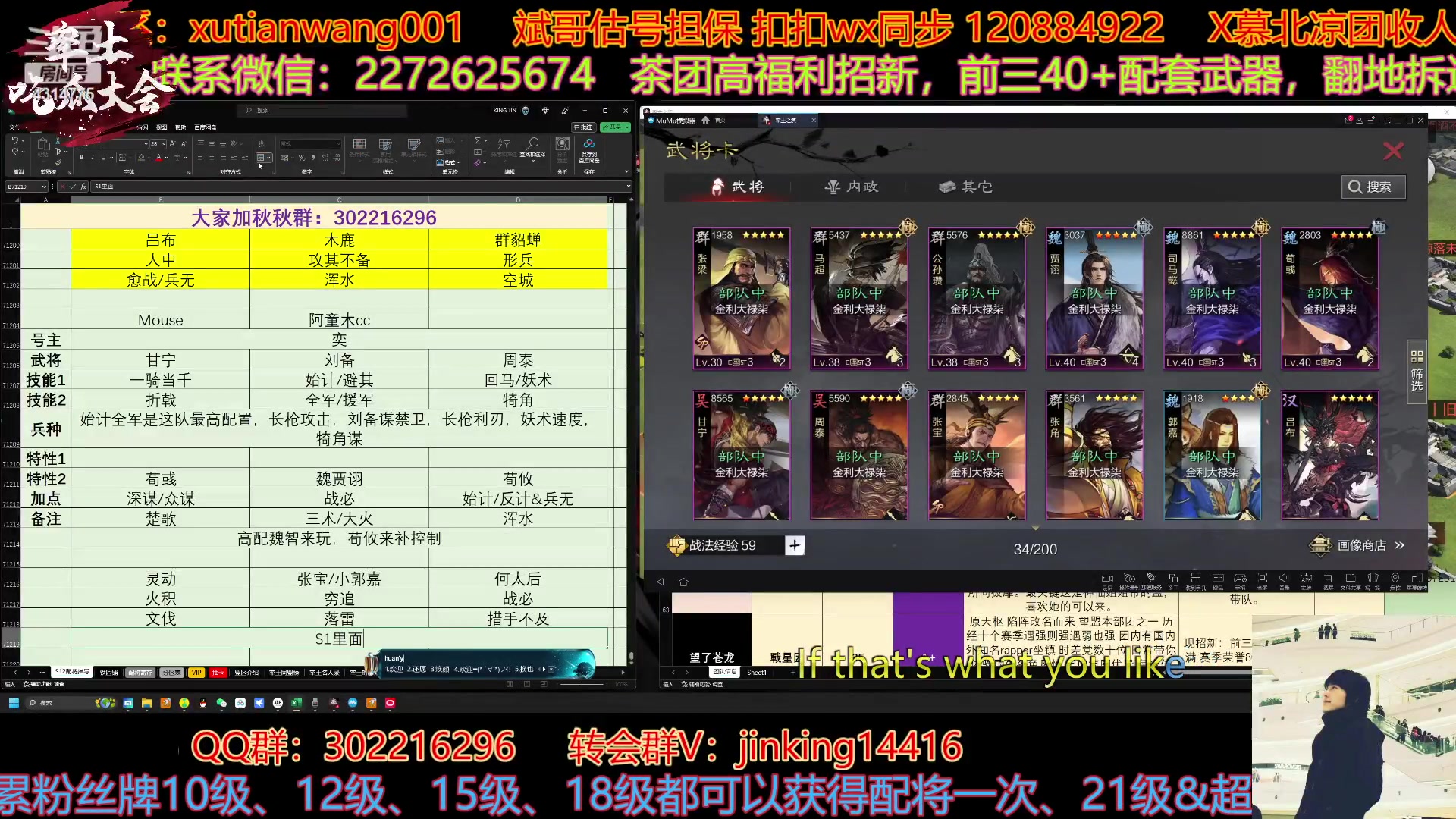Click the Windows Start button
1456x819 pixels.
(14, 703)
